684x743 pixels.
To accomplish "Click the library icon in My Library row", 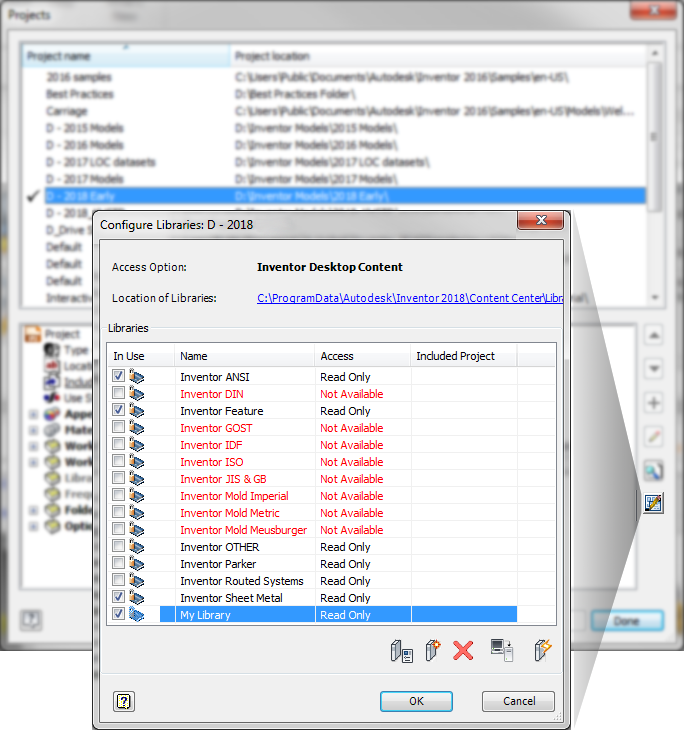I will (137, 615).
